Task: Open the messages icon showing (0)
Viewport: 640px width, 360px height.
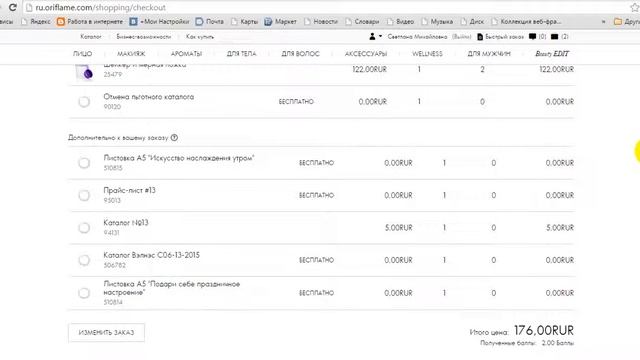Action: click(533, 37)
